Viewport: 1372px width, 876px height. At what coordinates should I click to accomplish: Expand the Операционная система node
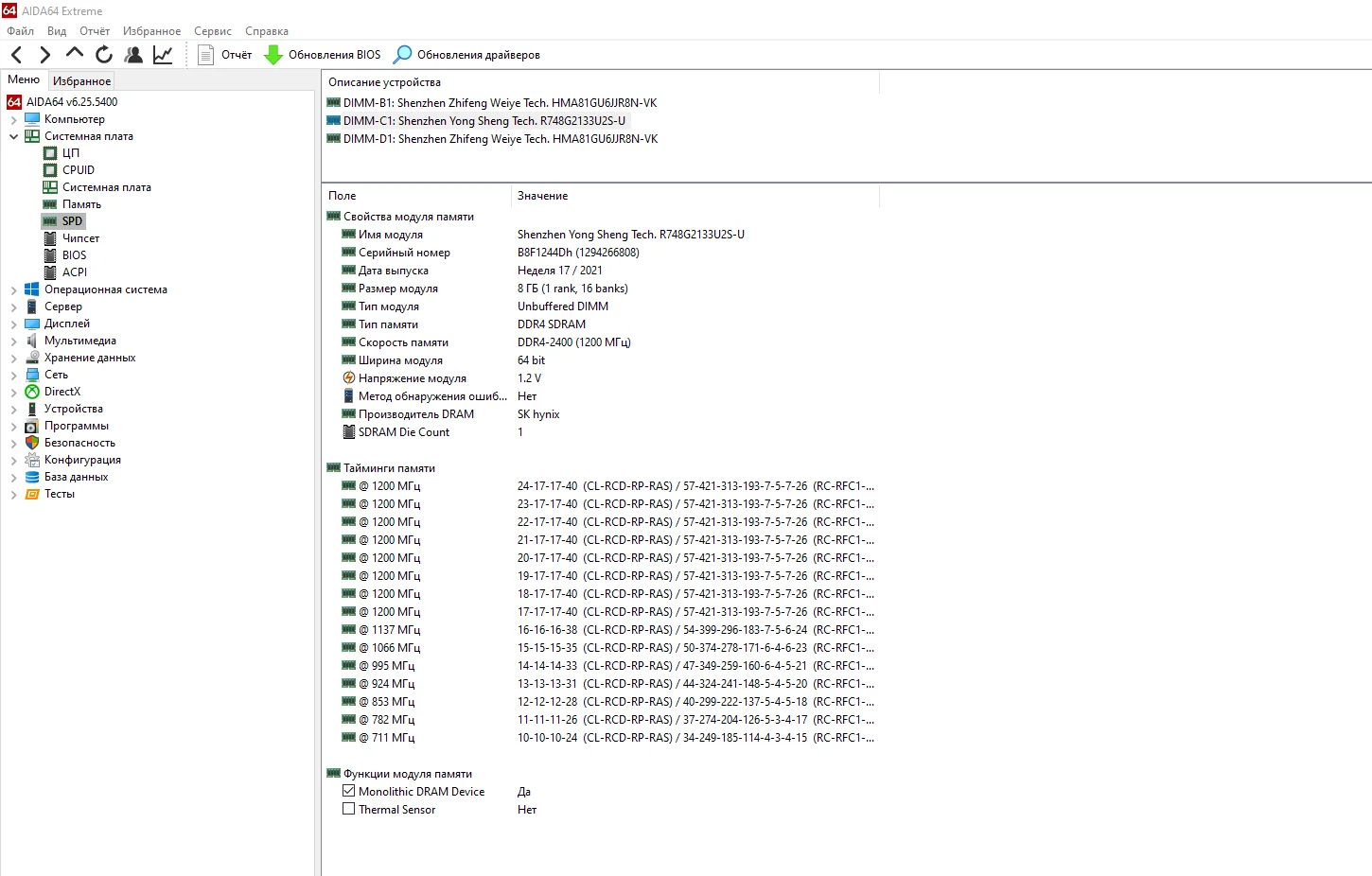coord(13,289)
